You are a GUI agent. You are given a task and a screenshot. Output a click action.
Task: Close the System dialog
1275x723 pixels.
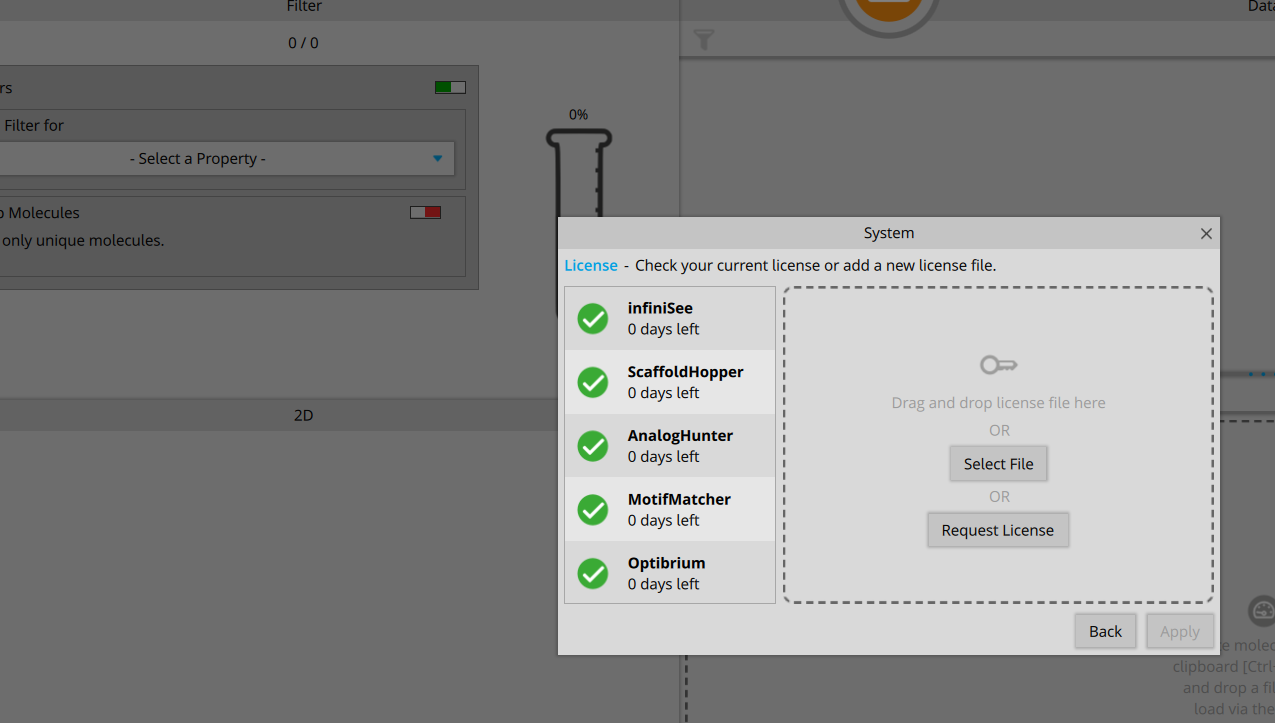click(1206, 233)
